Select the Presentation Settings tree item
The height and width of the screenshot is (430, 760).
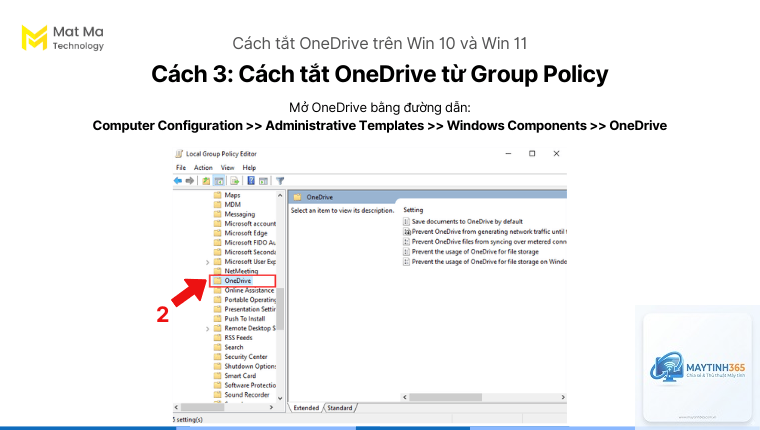click(250, 309)
